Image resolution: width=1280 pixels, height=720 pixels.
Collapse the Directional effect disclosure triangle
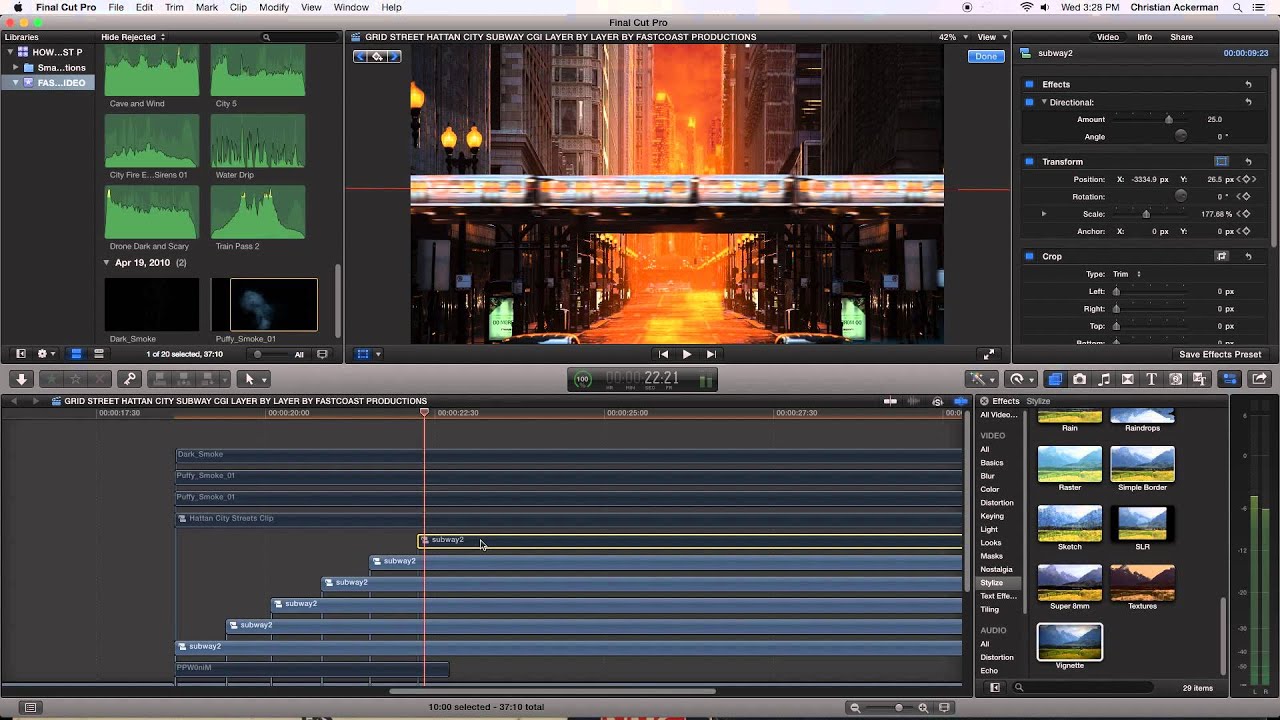[1044, 102]
